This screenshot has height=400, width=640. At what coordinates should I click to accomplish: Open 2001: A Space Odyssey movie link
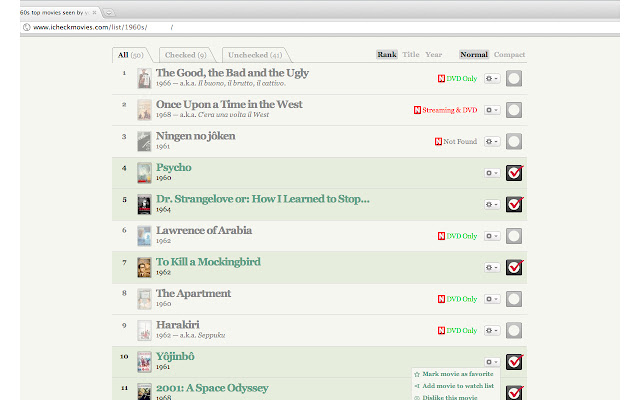(212, 388)
